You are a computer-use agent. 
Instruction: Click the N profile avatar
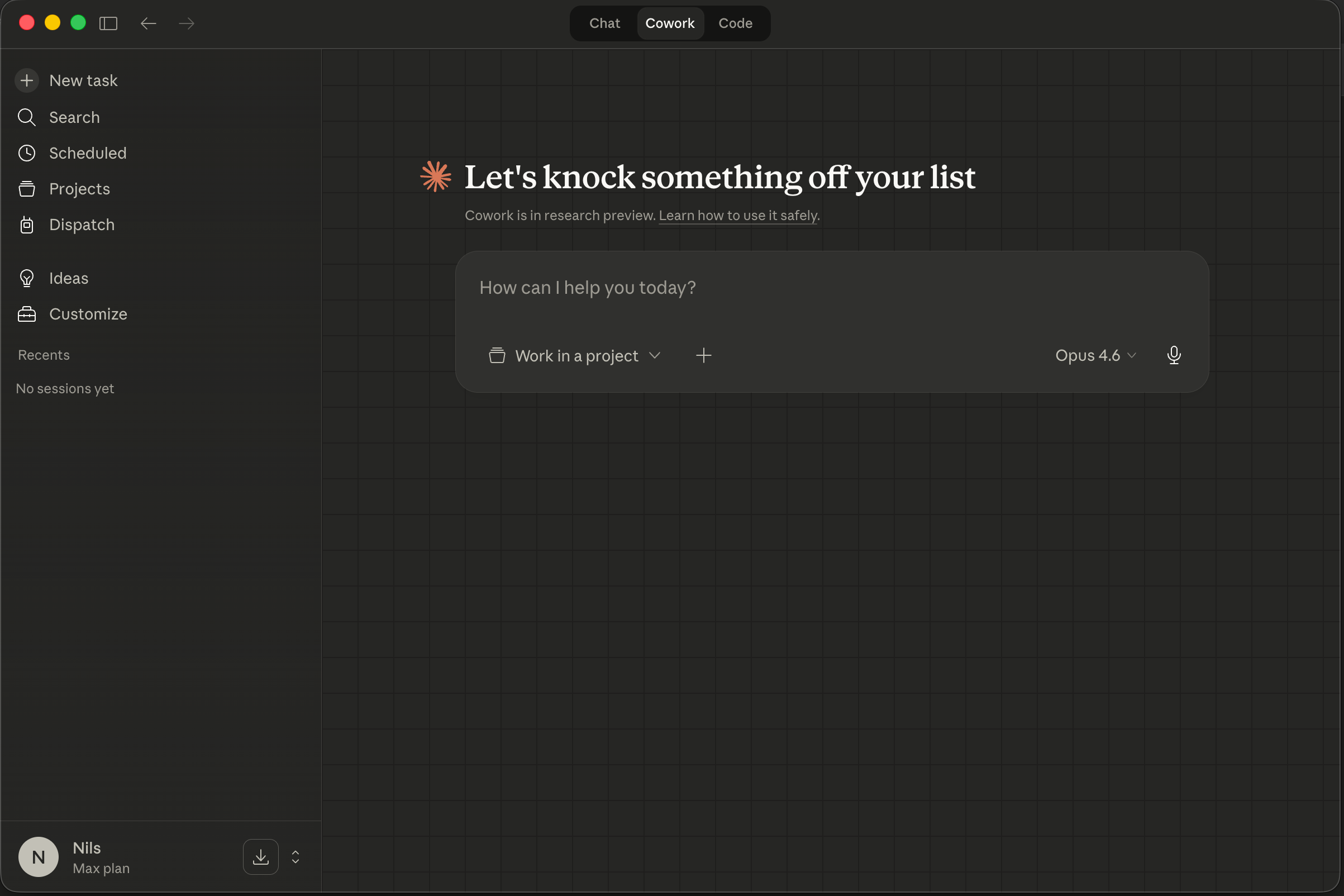(x=39, y=856)
